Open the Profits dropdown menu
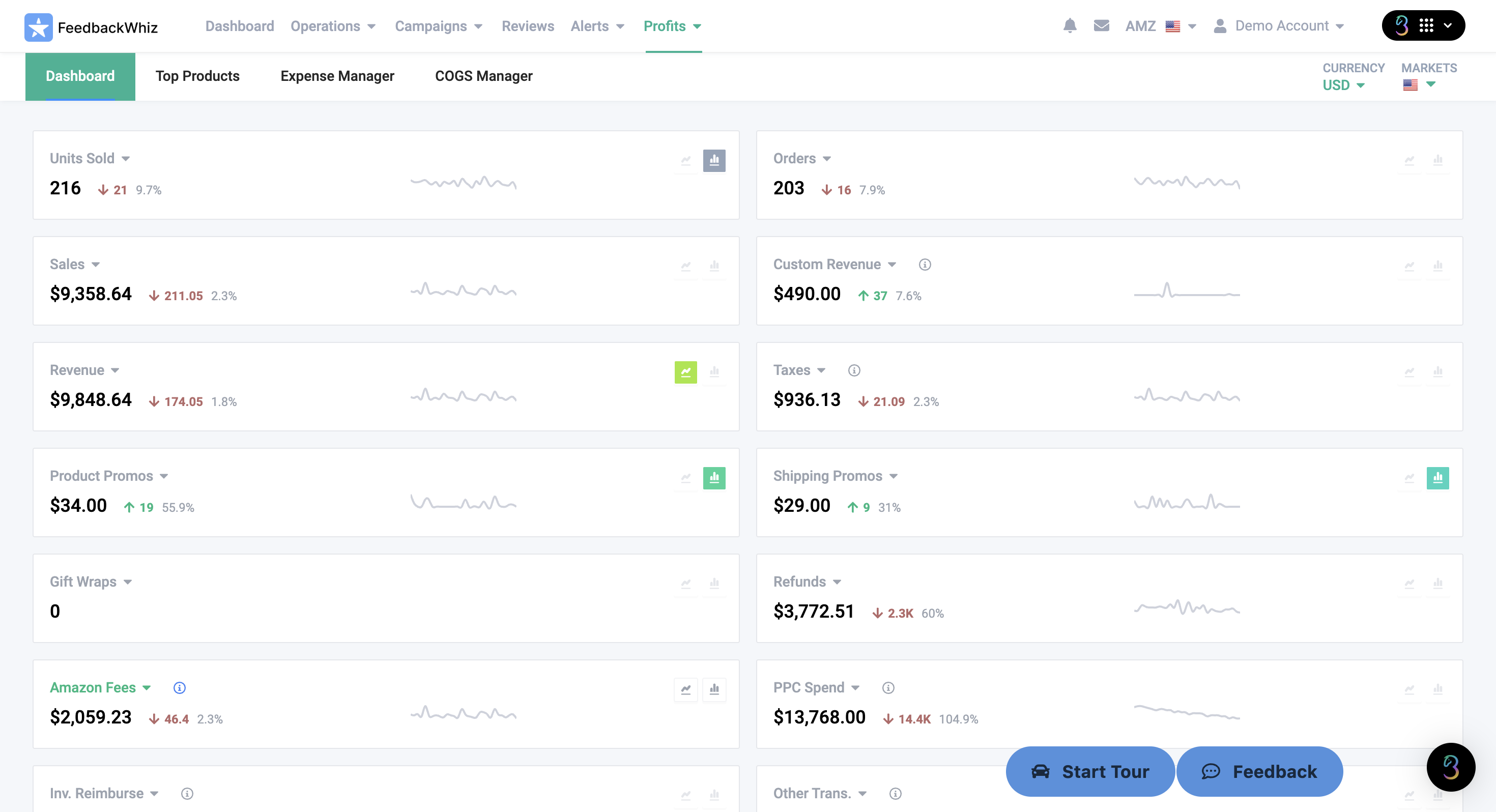 [673, 26]
